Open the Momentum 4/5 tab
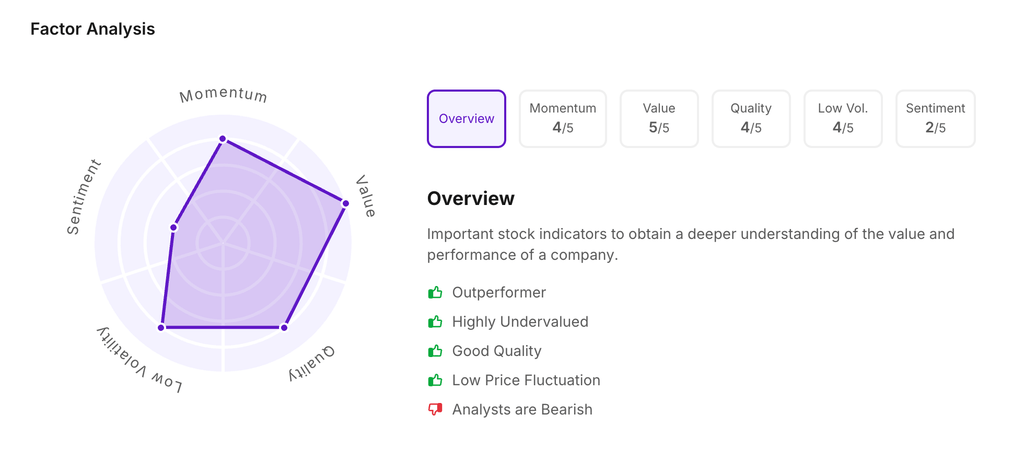1024x457 pixels. 562,118
